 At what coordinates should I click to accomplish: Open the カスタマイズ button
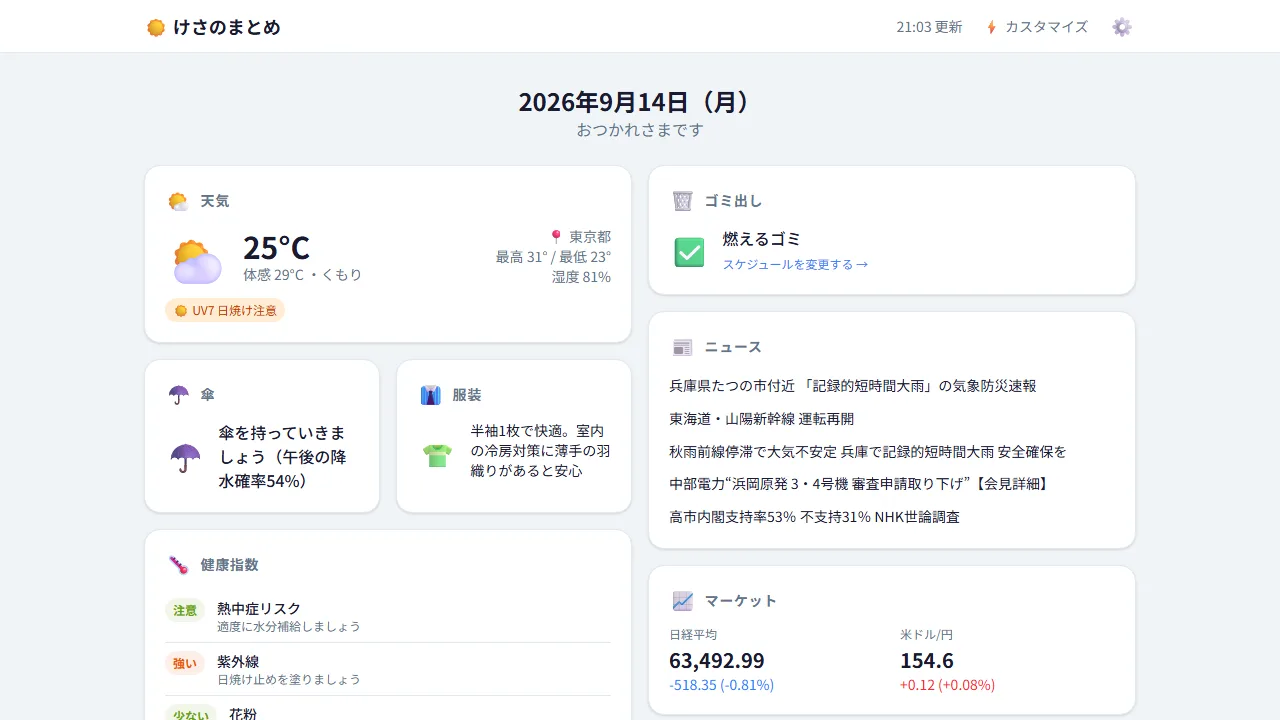(1037, 27)
